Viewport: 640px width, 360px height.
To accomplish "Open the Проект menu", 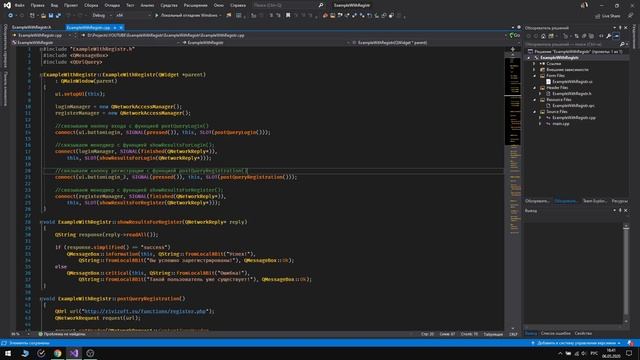I will [x=71, y=5].
